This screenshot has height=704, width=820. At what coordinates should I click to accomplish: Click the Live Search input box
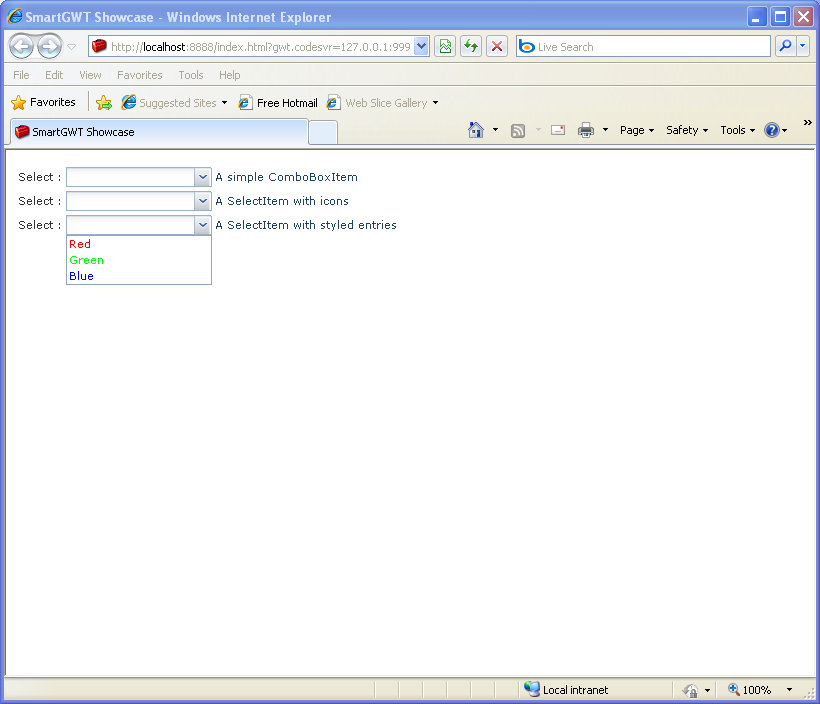tap(643, 47)
